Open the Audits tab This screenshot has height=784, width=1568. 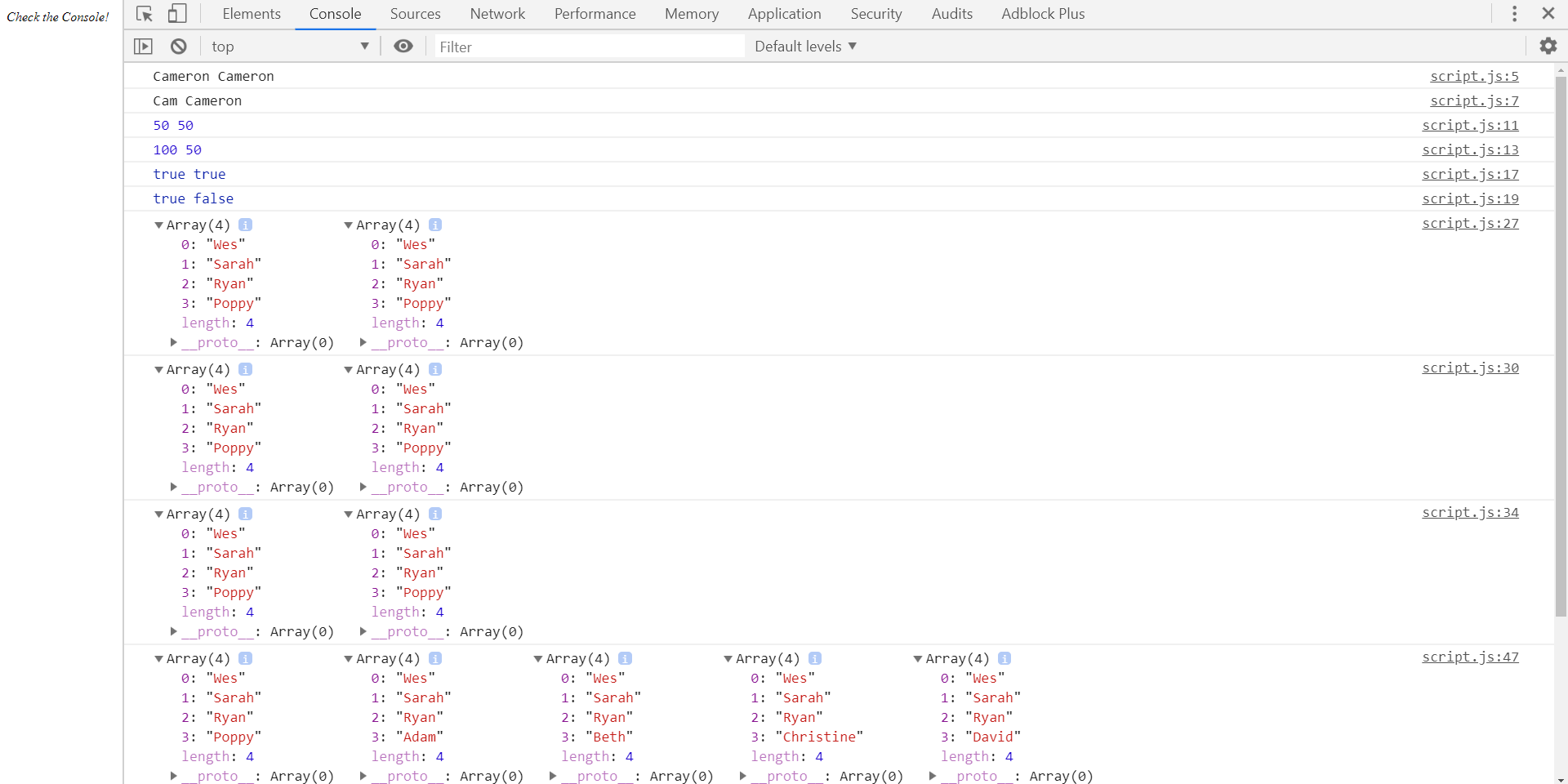pos(952,14)
